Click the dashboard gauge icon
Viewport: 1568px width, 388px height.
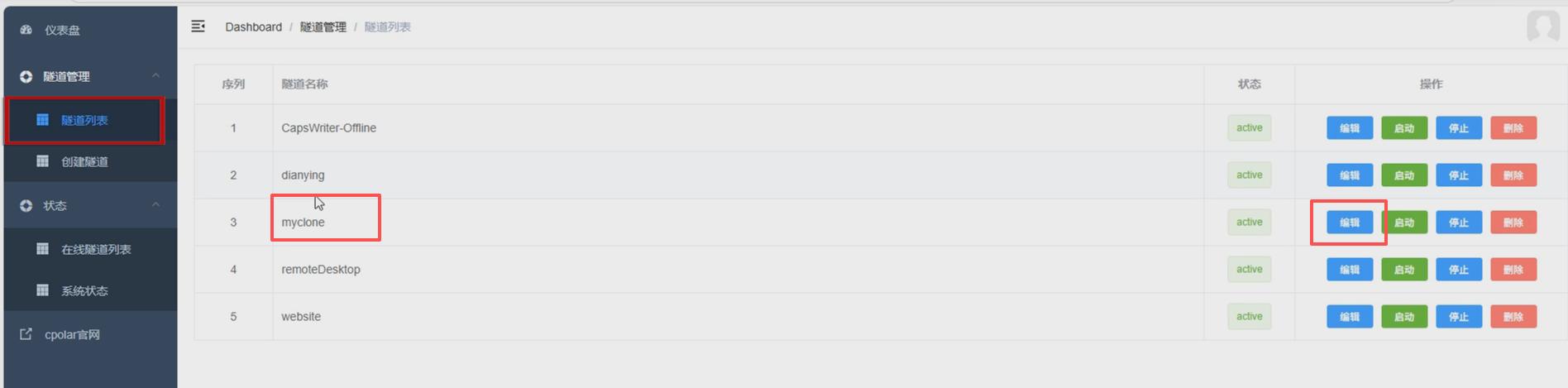tap(26, 30)
